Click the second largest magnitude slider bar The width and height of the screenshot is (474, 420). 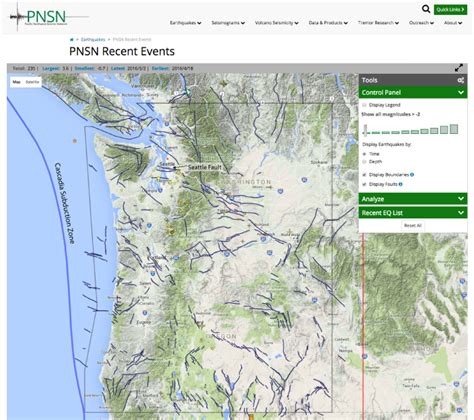coord(444,130)
